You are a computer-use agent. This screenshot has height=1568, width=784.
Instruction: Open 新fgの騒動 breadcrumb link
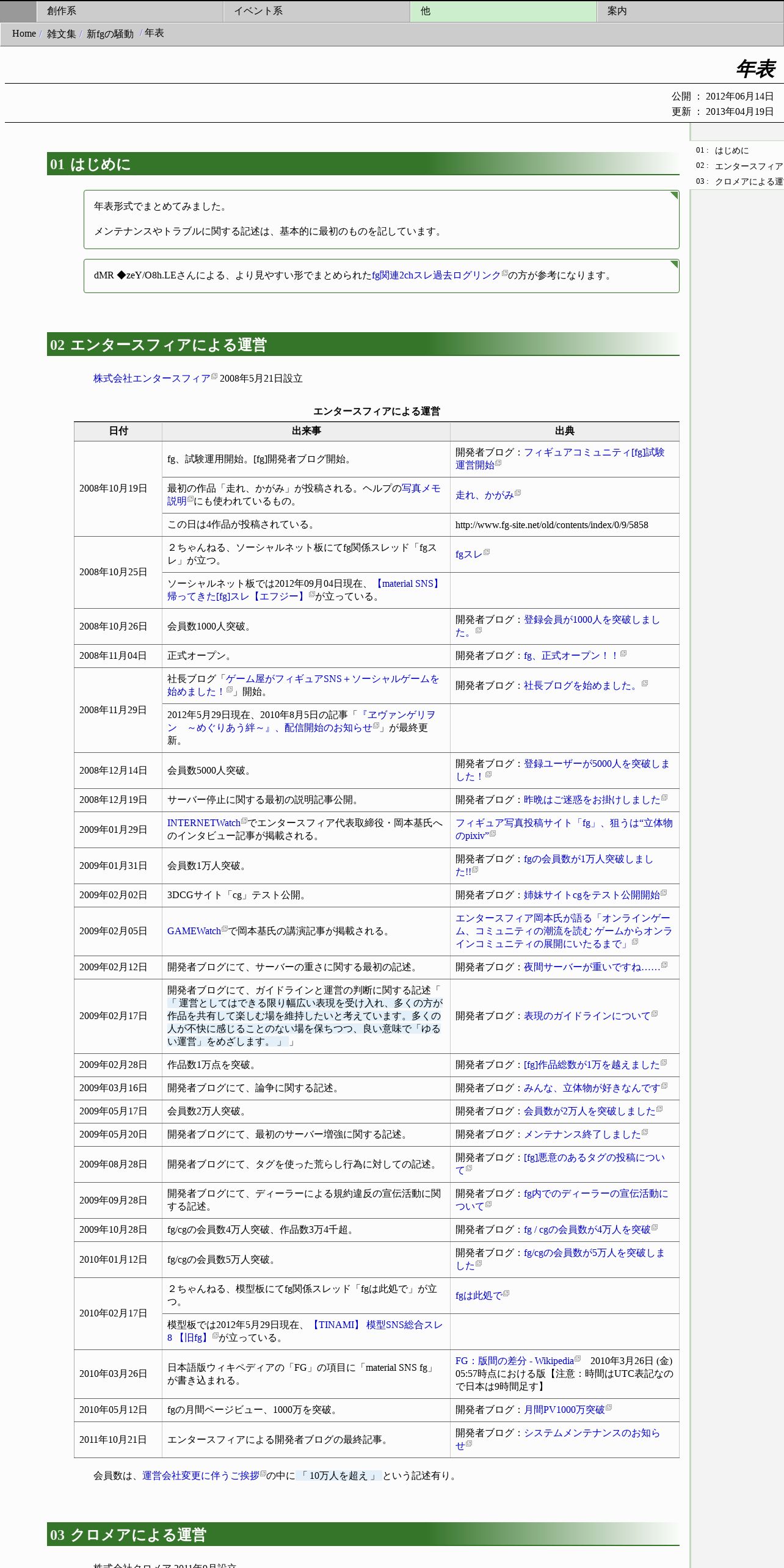[x=110, y=34]
